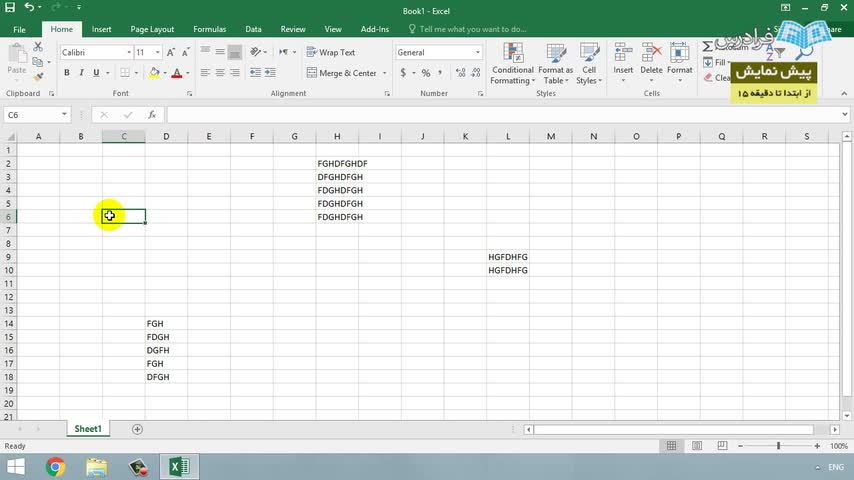This screenshot has height=480, width=854.
Task: Toggle Bold formatting
Action: click(x=66, y=72)
